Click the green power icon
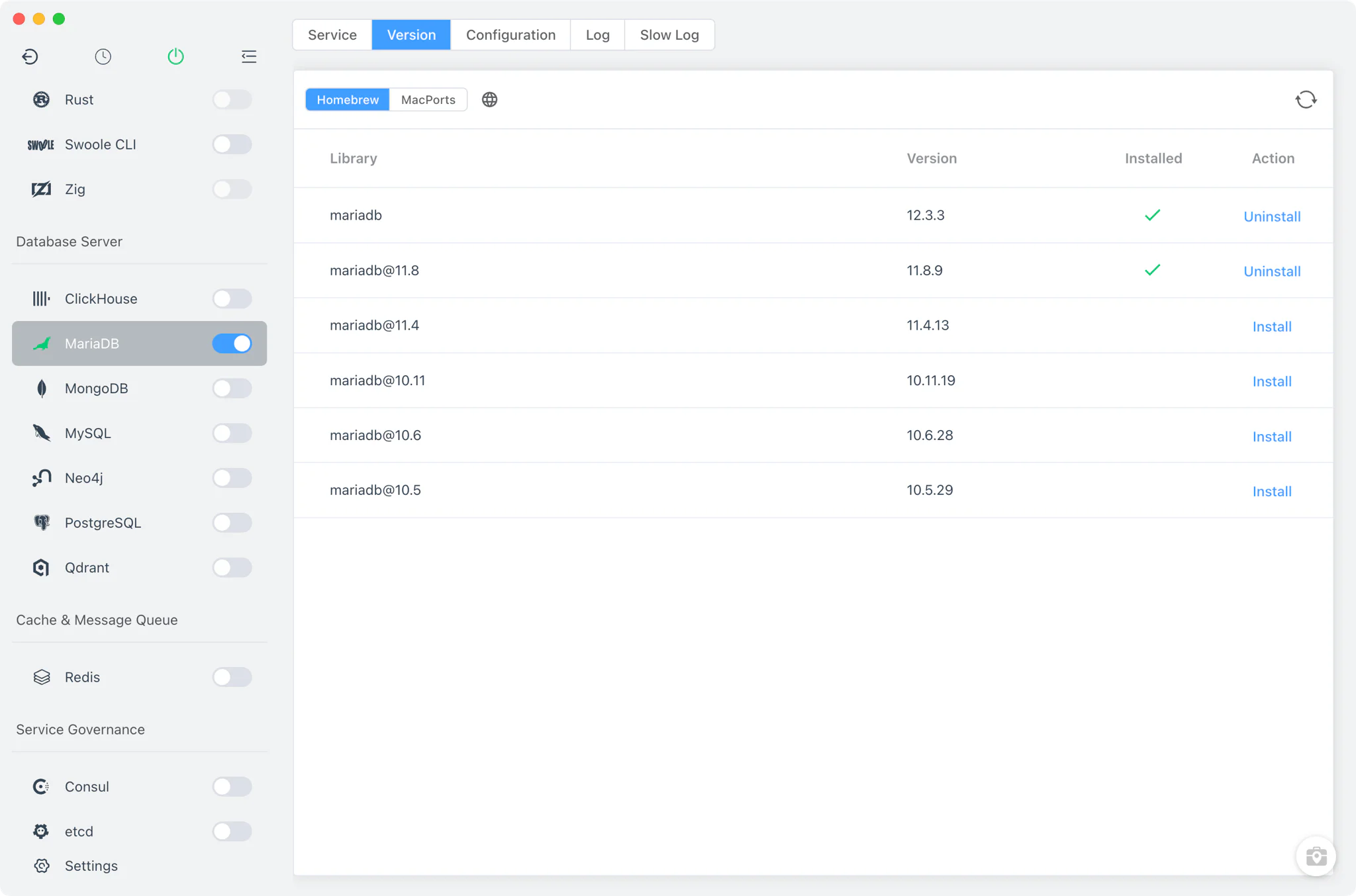Image resolution: width=1356 pixels, height=896 pixels. (175, 56)
